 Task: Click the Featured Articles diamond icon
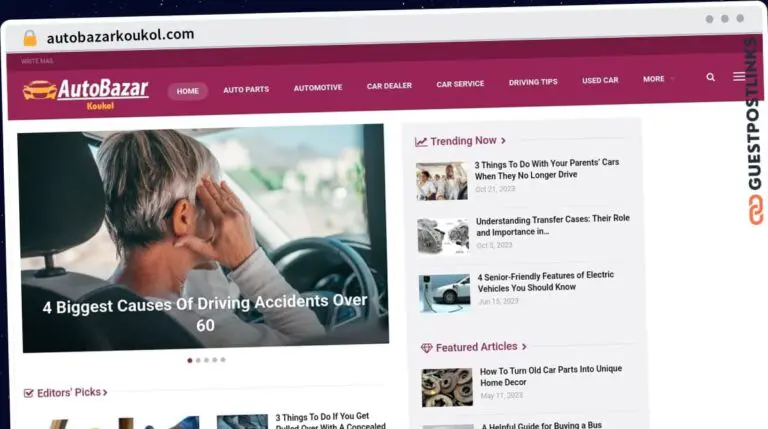coord(427,348)
